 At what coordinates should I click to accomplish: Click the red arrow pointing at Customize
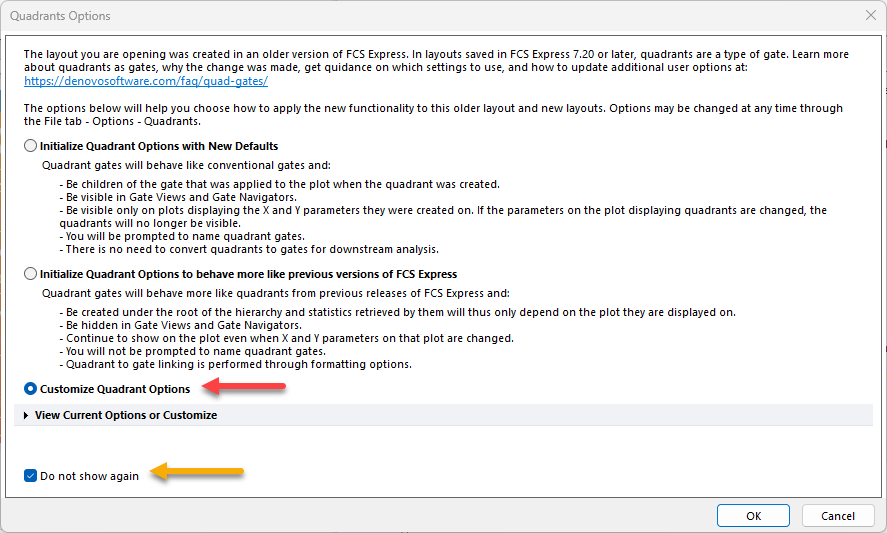[x=243, y=387]
